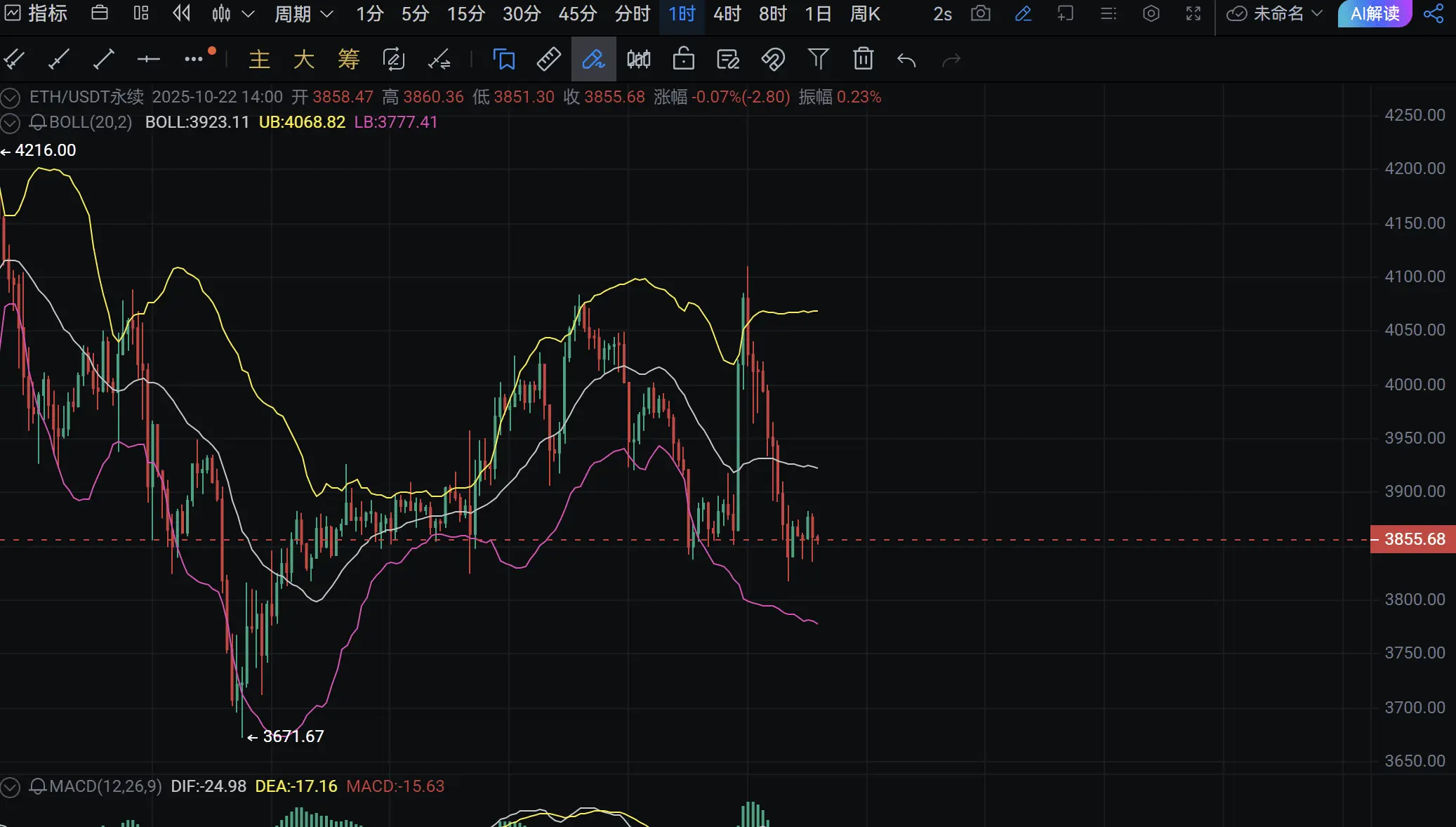Click the undo arrow icon

coord(907,60)
